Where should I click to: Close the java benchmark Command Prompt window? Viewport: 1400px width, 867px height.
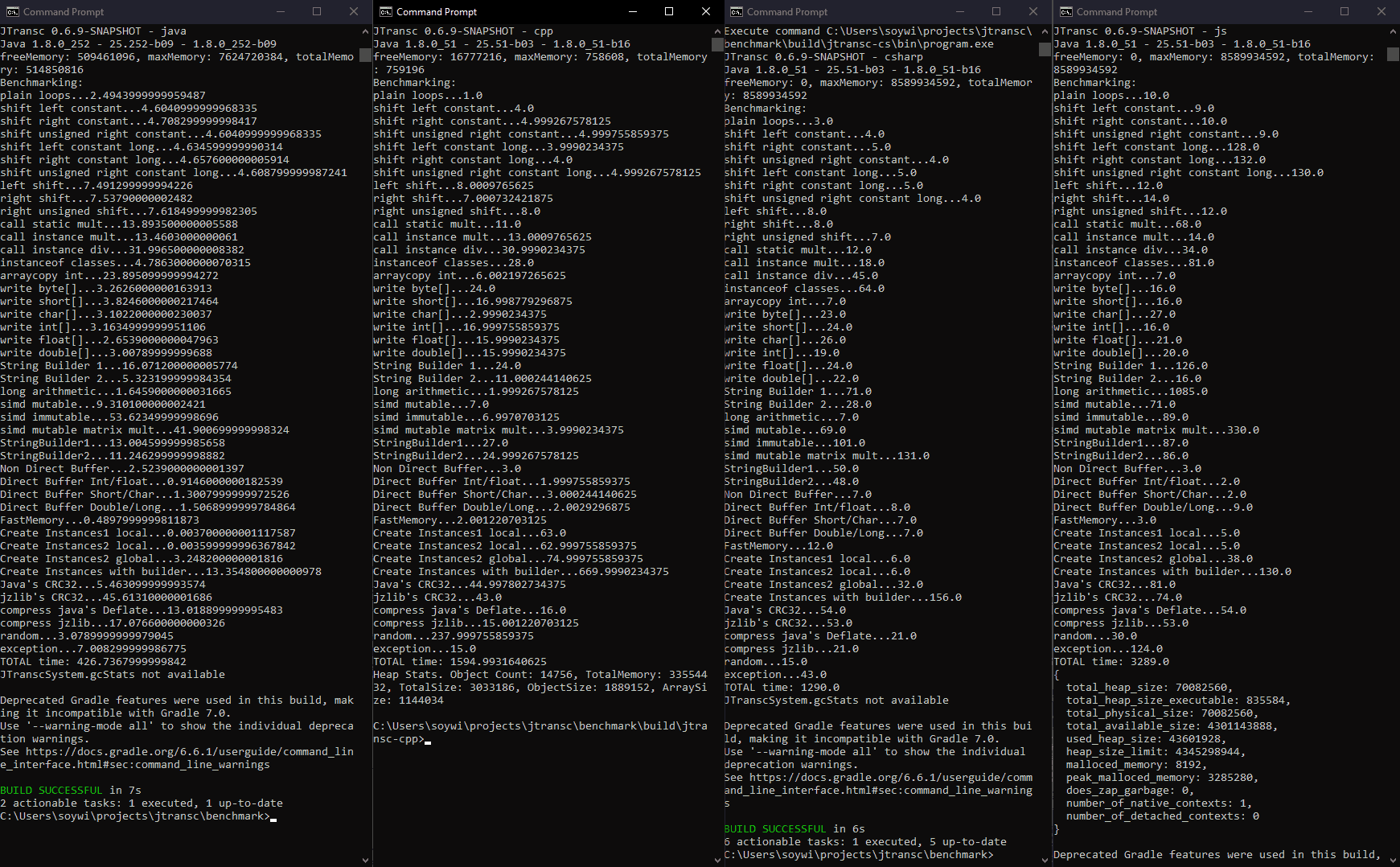pyautogui.click(x=354, y=12)
